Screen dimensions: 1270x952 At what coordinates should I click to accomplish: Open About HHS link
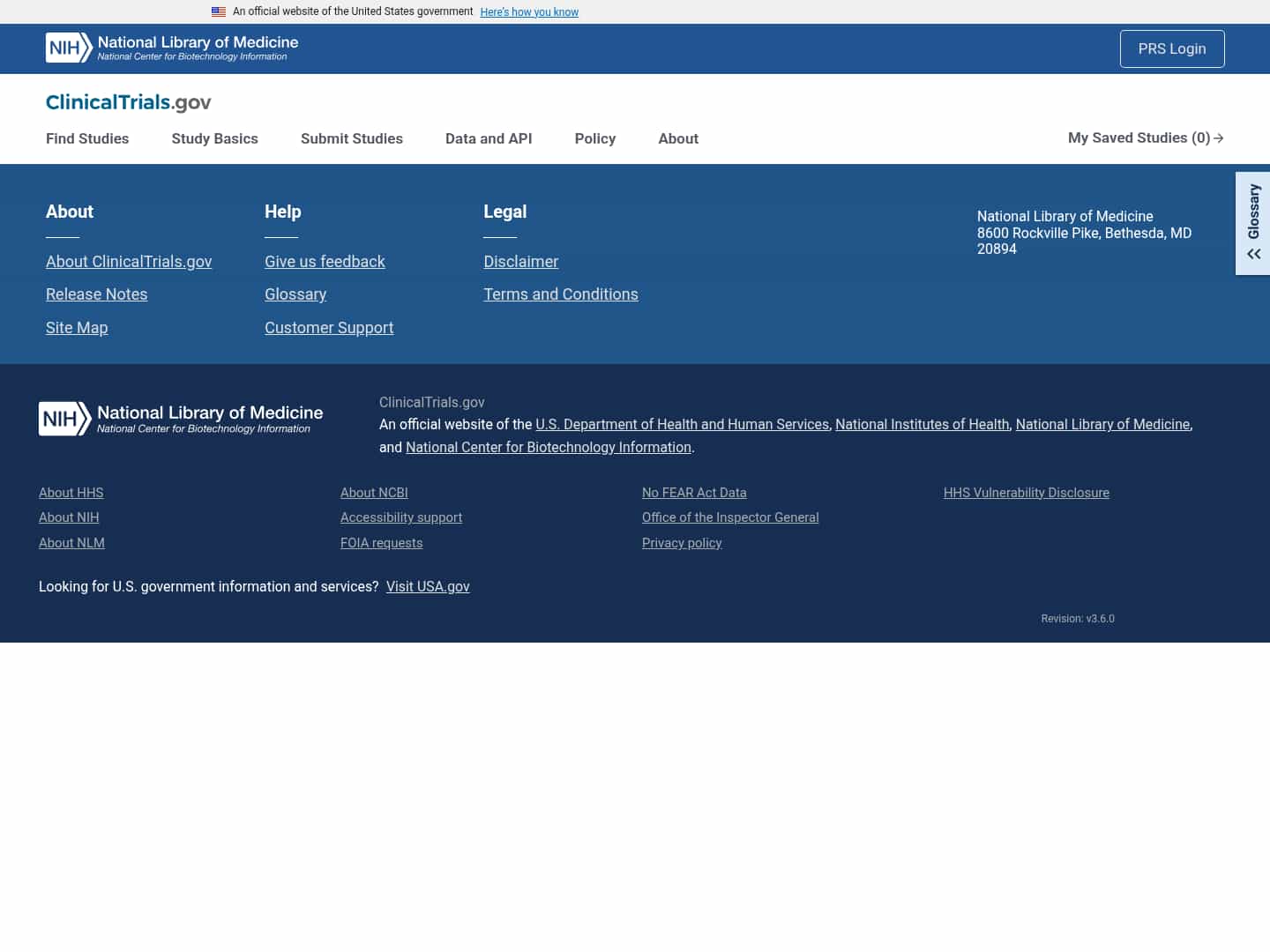71,493
